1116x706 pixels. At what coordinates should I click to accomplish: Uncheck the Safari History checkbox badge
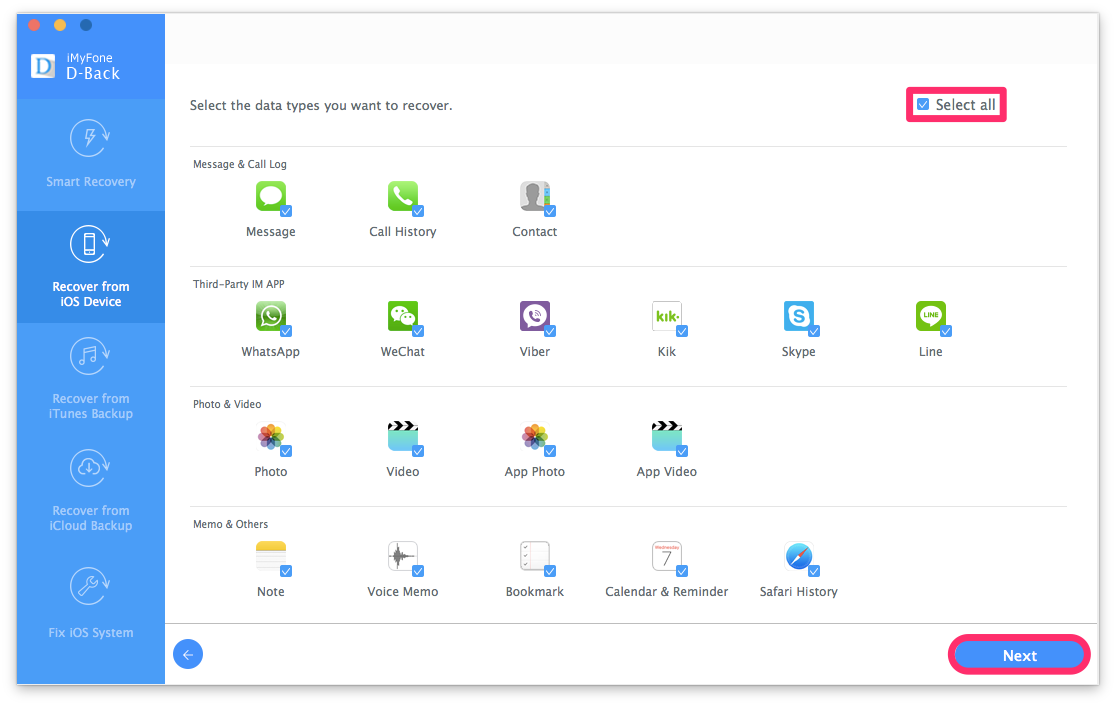click(x=814, y=571)
